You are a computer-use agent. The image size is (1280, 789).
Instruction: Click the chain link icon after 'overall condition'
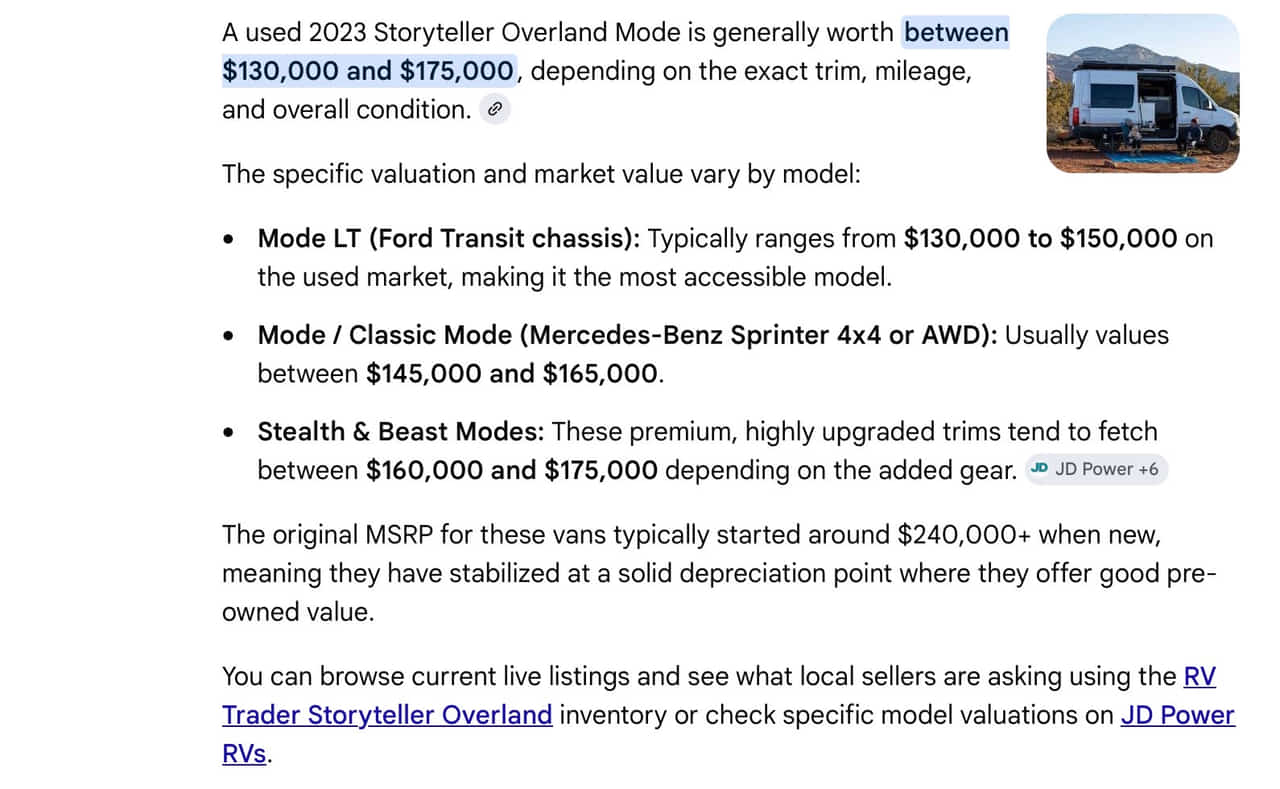point(494,110)
